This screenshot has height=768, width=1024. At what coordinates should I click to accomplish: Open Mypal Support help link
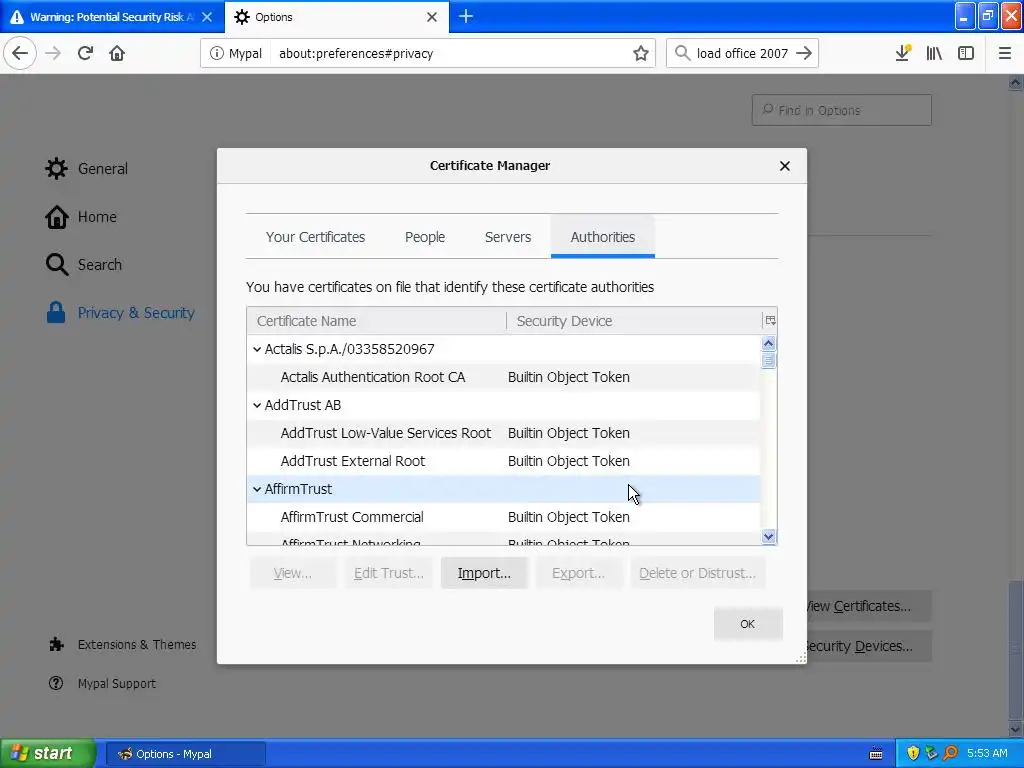point(102,684)
